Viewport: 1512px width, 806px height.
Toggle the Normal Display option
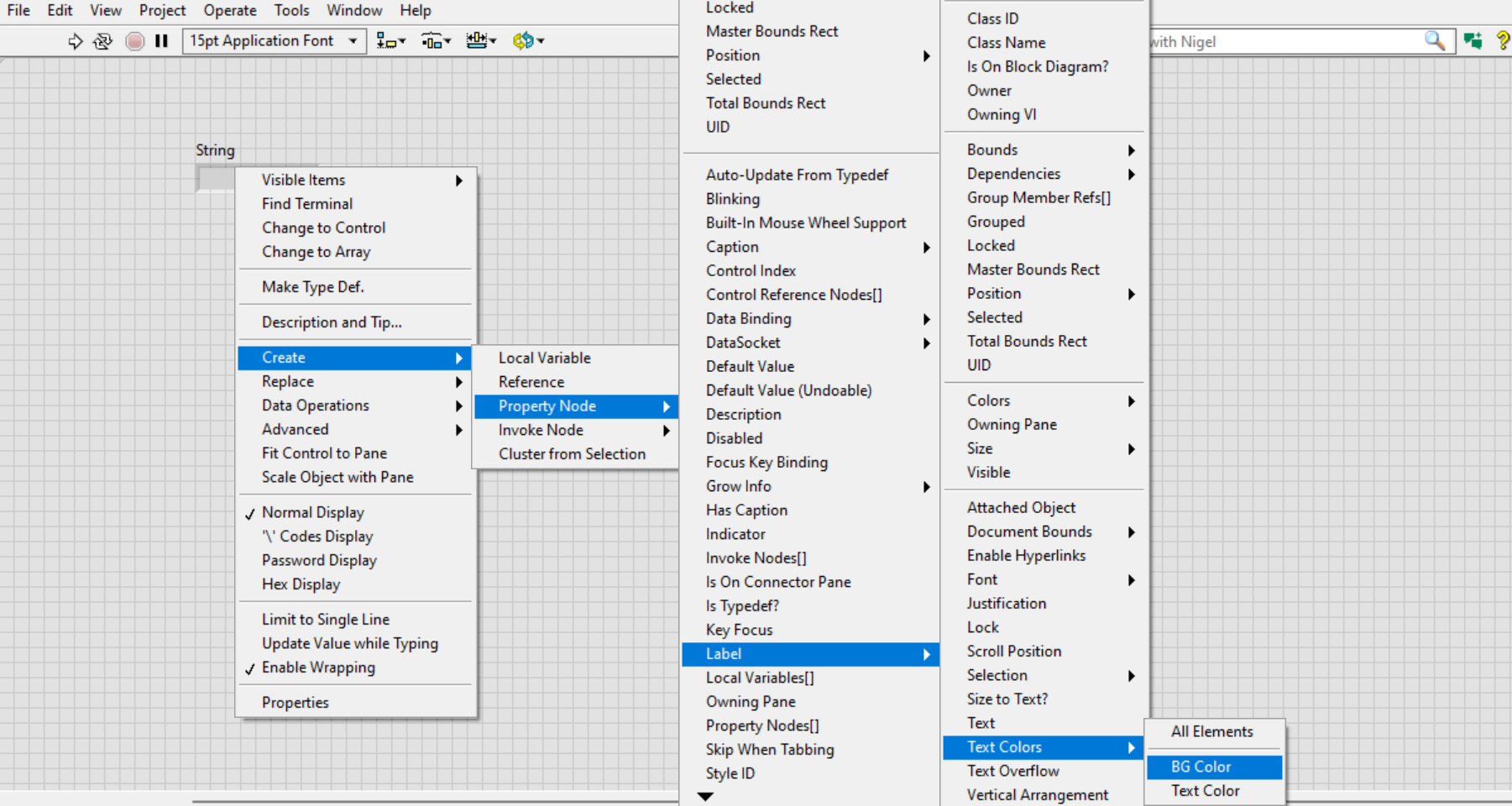[x=312, y=512]
